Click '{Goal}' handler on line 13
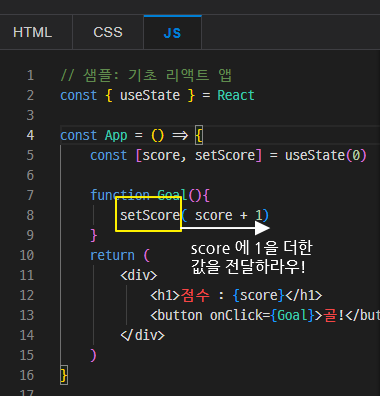Image resolution: width=380 pixels, height=396 pixels. 292,315
